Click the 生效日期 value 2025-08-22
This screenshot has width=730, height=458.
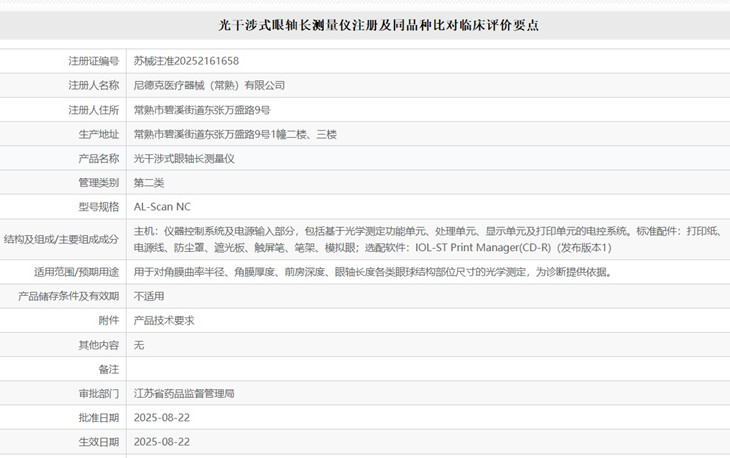click(161, 441)
